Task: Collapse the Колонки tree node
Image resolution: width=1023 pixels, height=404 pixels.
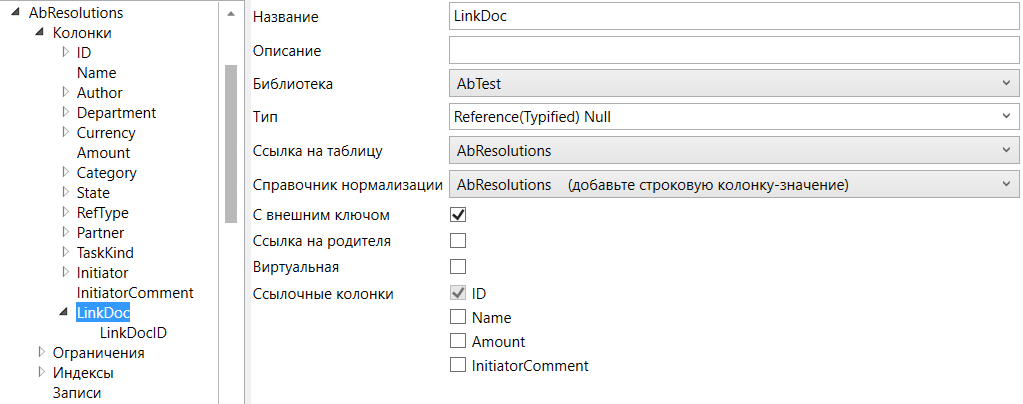Action: click(40, 33)
